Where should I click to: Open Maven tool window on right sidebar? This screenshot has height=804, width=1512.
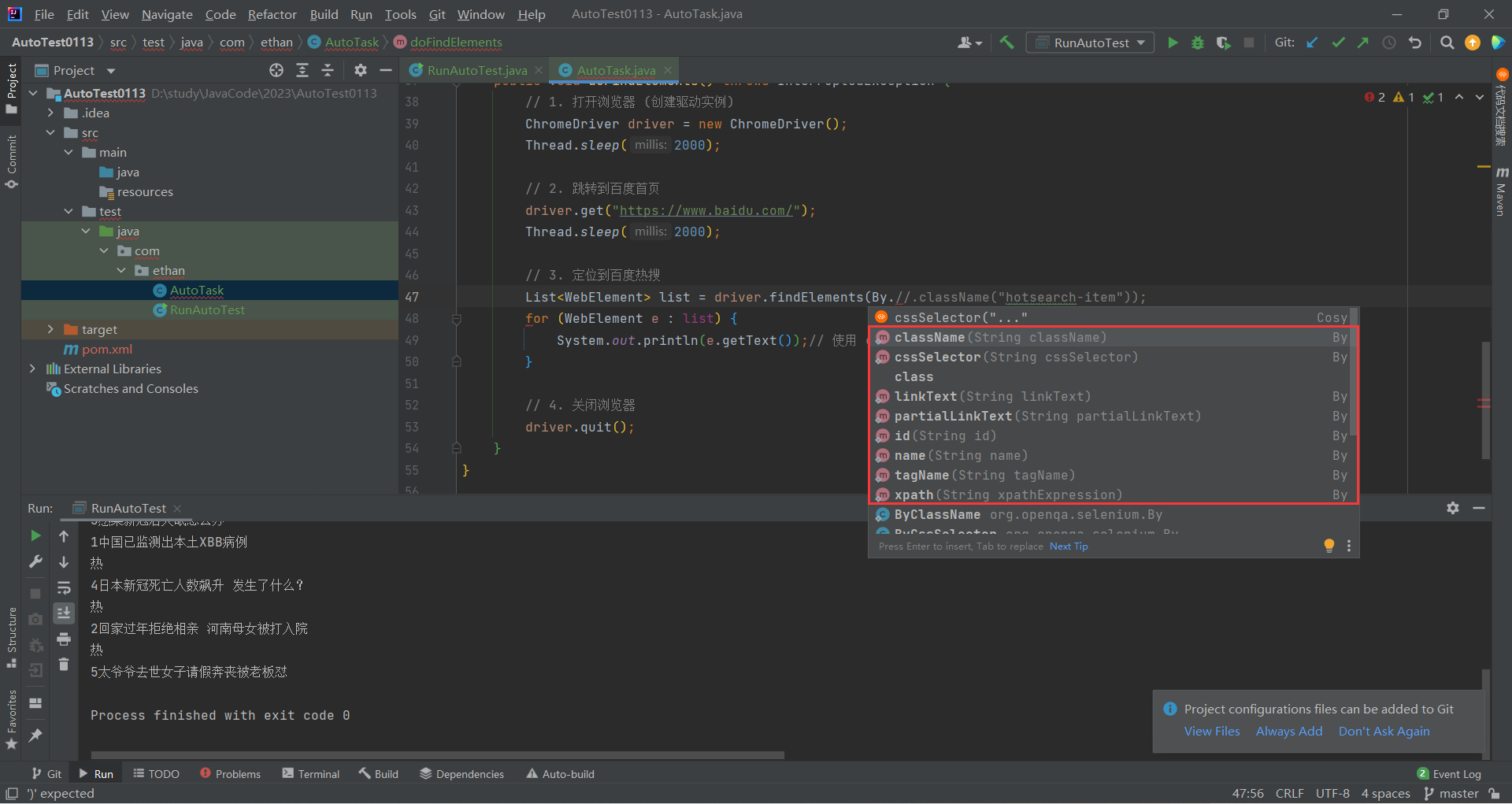pos(1501,191)
